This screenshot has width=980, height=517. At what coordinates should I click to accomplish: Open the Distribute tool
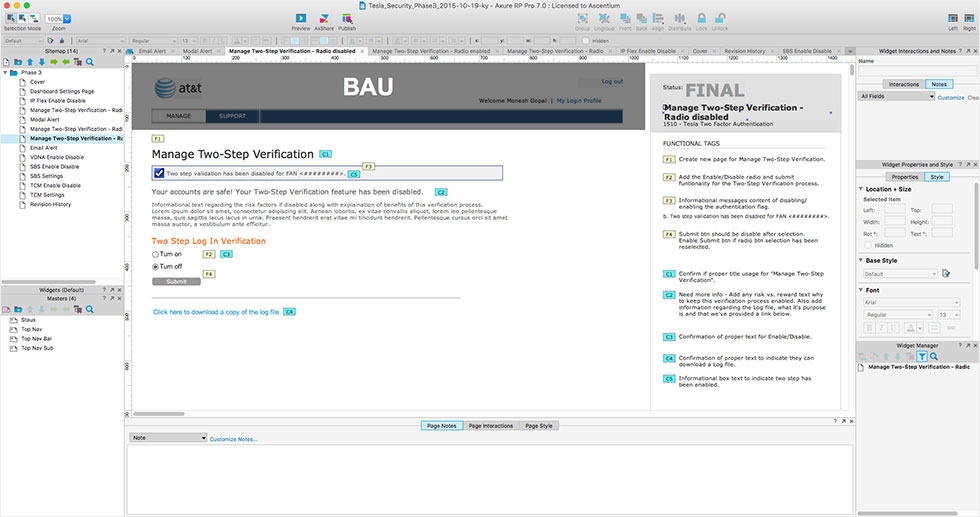680,19
